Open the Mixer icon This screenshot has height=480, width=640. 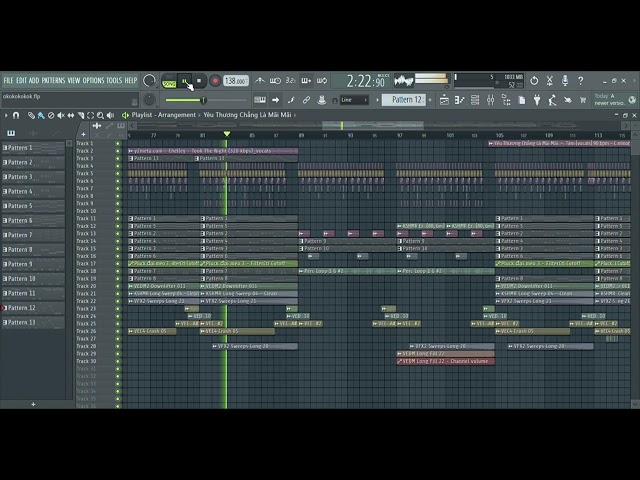click(491, 100)
